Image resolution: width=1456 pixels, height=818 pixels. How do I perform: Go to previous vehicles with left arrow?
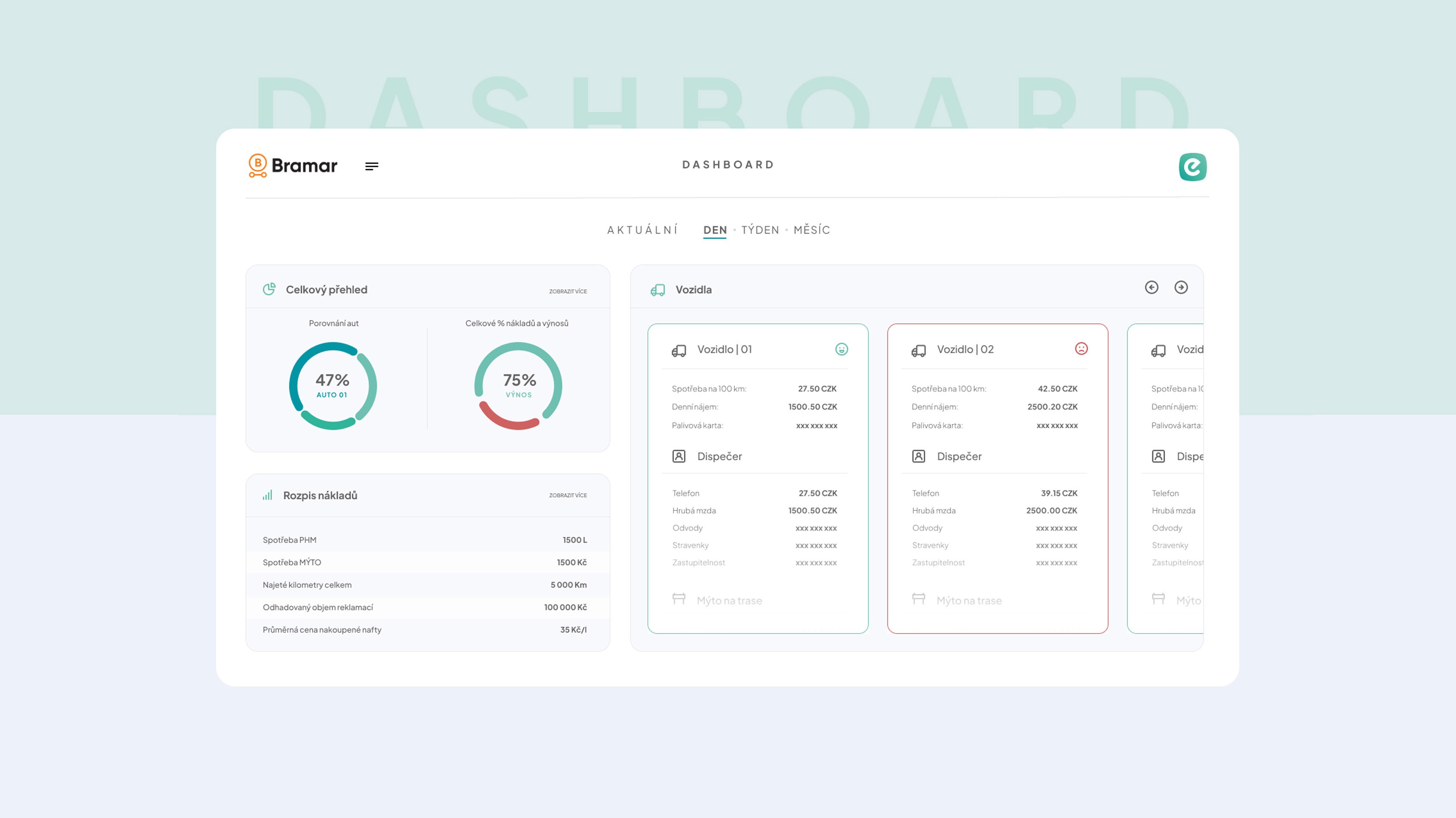pos(1151,288)
